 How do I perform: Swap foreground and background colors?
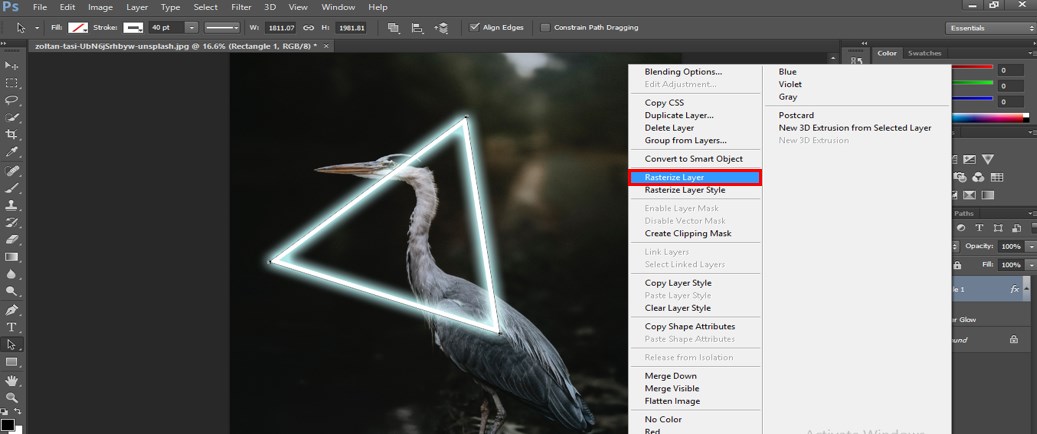[17, 412]
